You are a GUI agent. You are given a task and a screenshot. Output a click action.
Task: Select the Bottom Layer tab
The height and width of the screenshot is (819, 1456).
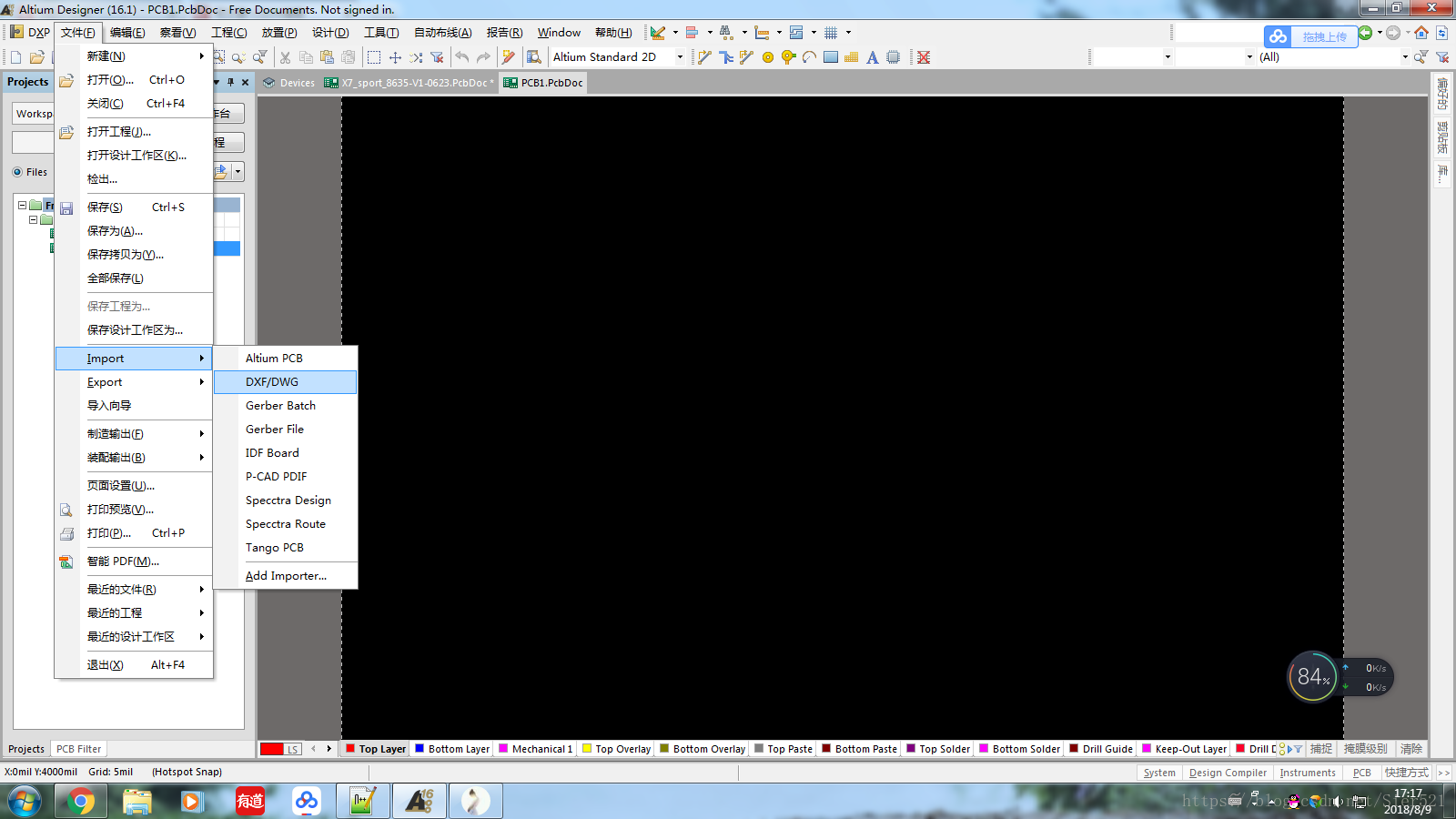pos(453,749)
